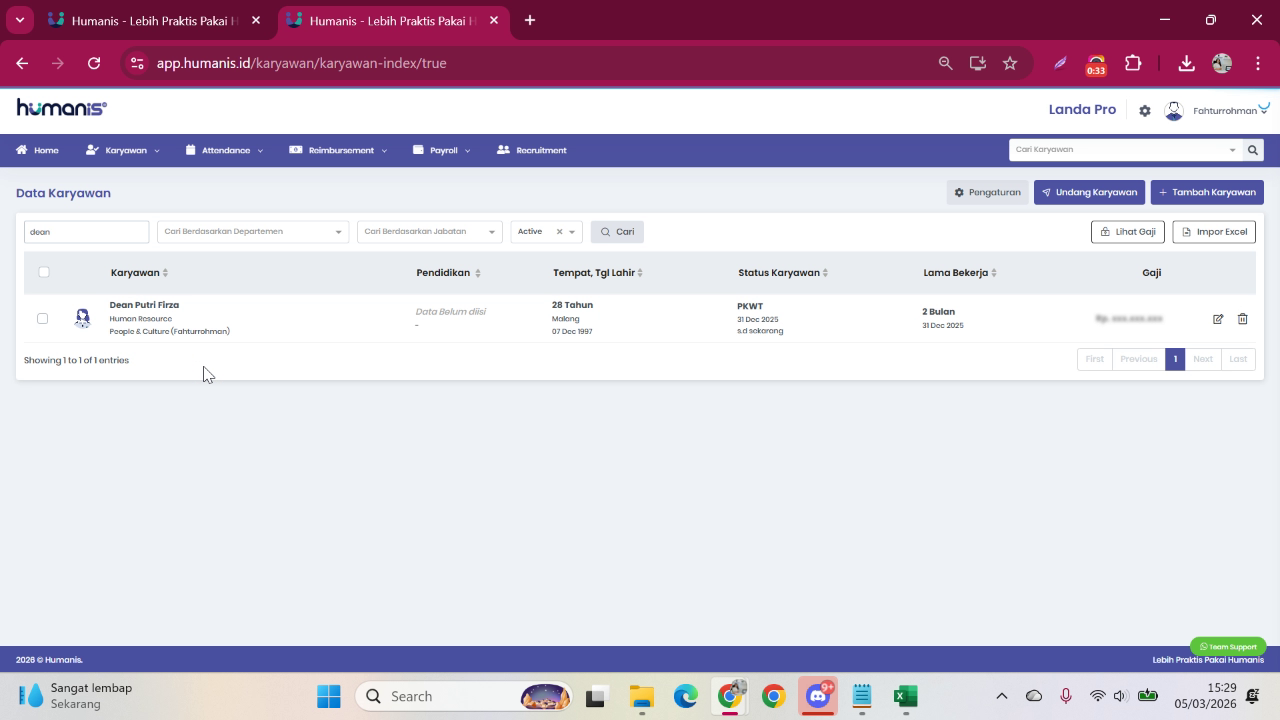Open employee name Dean Putri Firza
1280x720 pixels.
click(x=144, y=305)
